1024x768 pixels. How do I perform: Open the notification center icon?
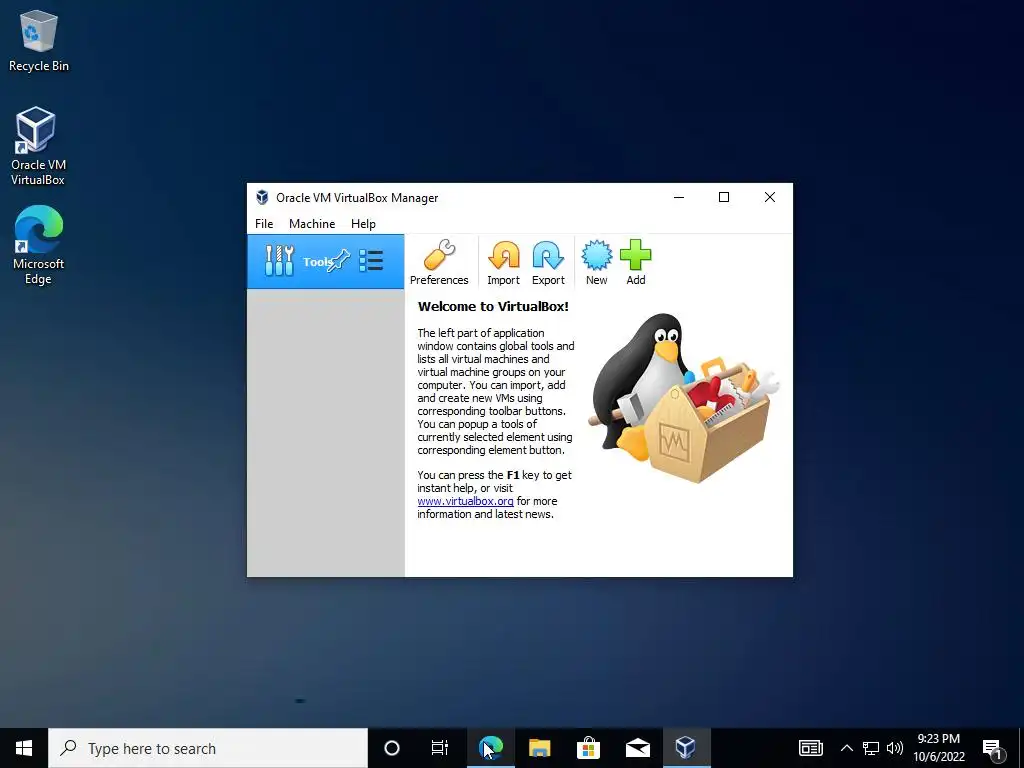992,749
